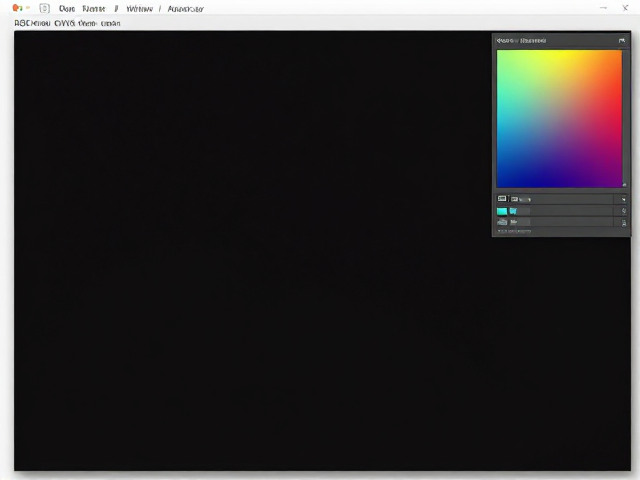Click the small icon left of the bottom row

502,222
